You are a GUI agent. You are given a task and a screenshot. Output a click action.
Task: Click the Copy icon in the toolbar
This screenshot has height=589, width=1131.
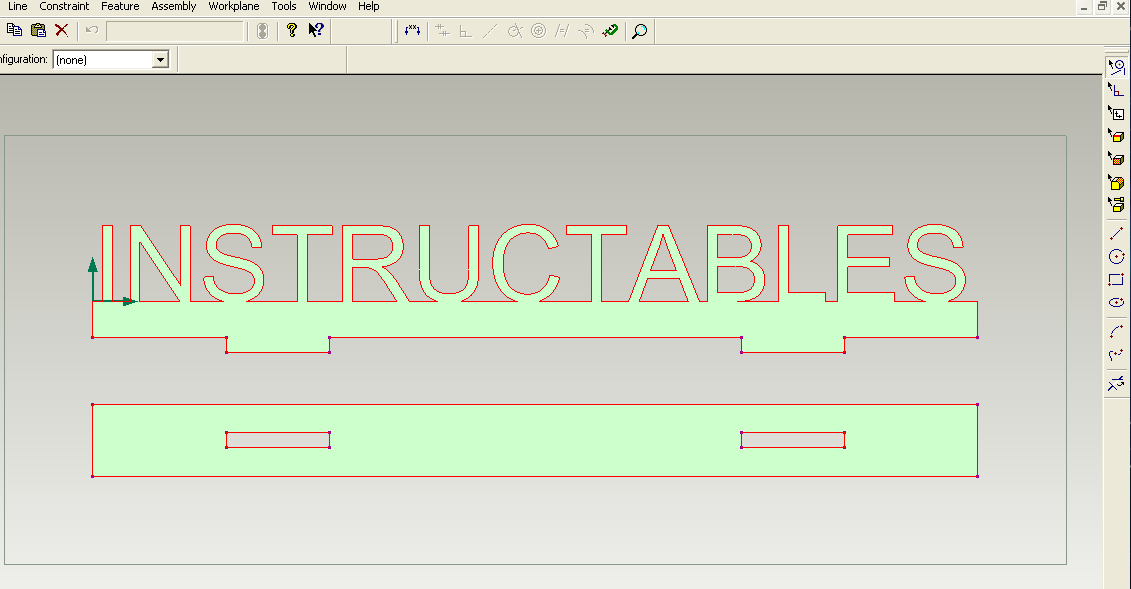tap(14, 30)
